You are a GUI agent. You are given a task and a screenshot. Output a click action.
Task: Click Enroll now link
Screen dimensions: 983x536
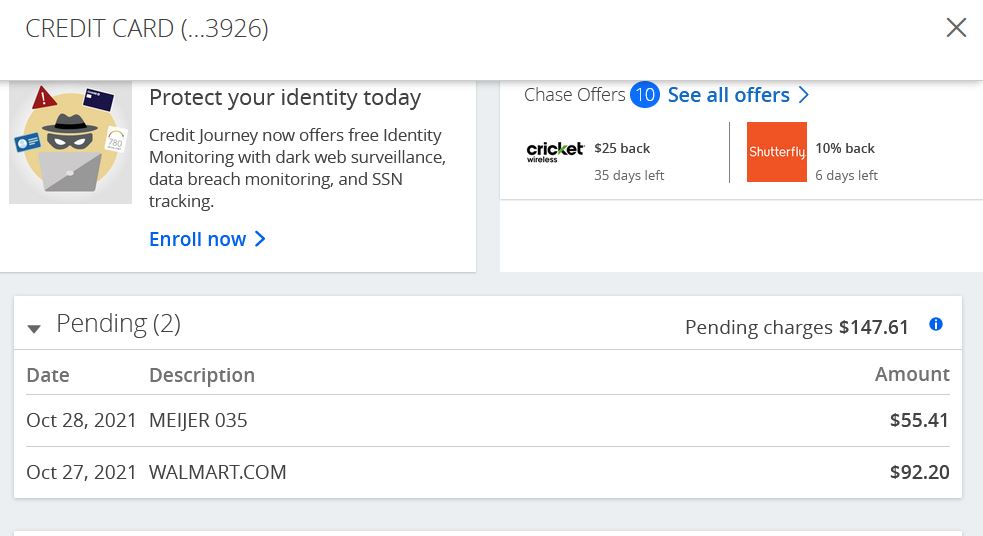click(x=197, y=239)
